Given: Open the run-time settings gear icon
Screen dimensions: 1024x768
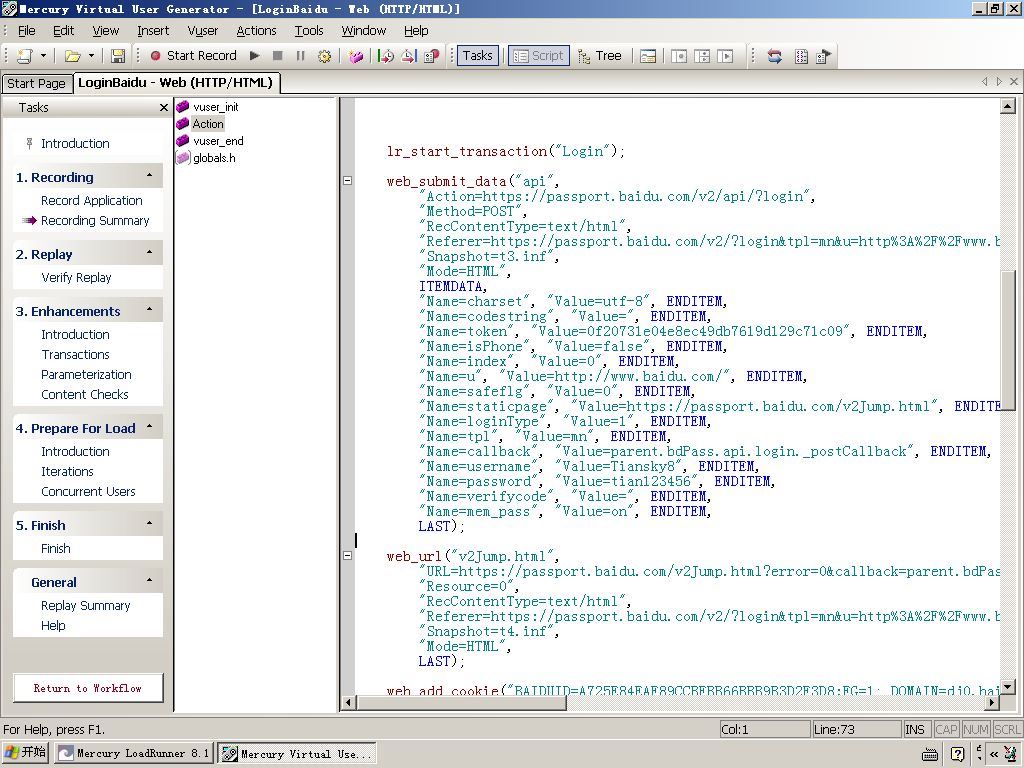Looking at the screenshot, I should 324,56.
